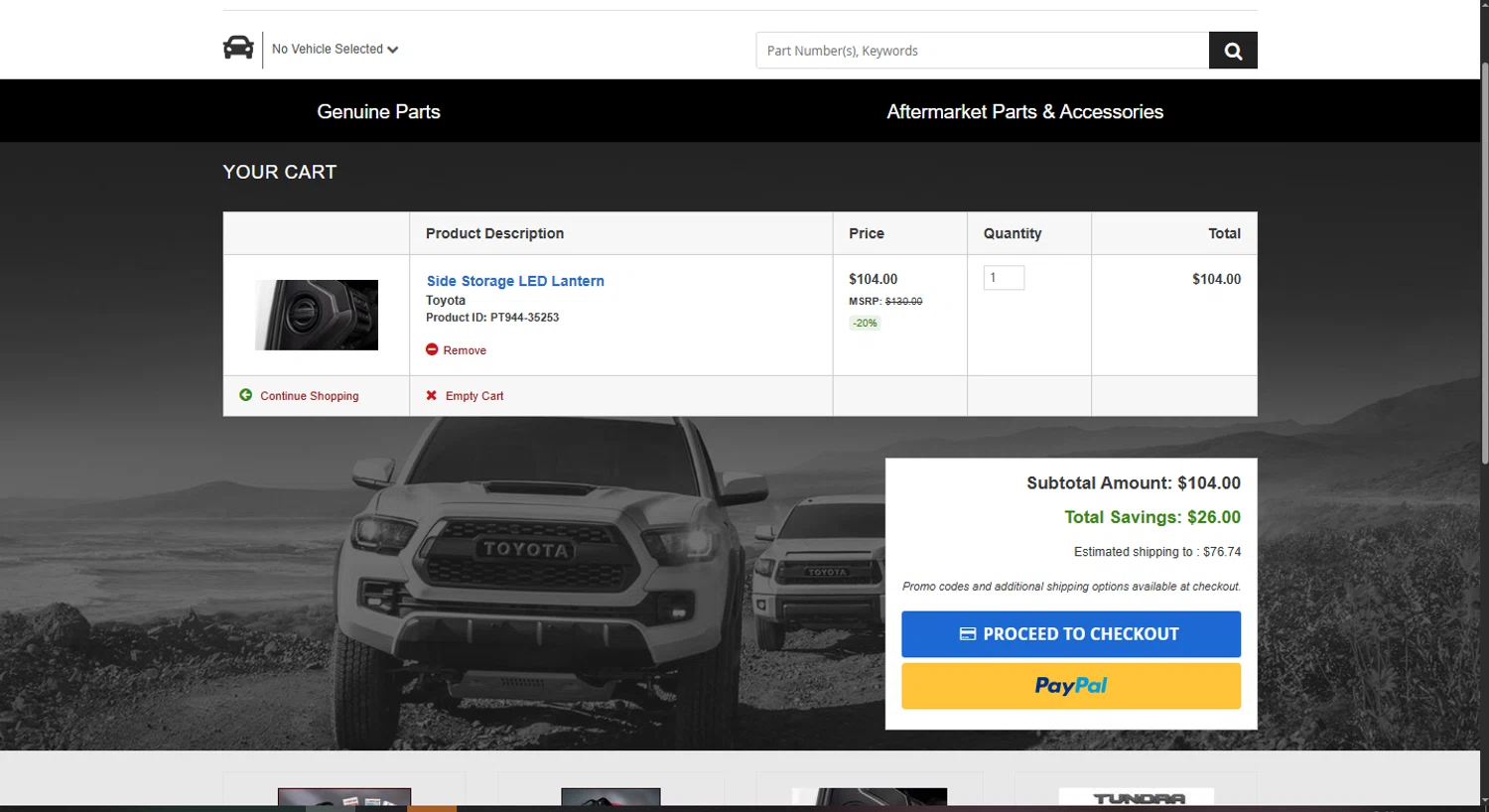1489x812 pixels.
Task: Click the car vehicle icon
Action: pos(238,47)
